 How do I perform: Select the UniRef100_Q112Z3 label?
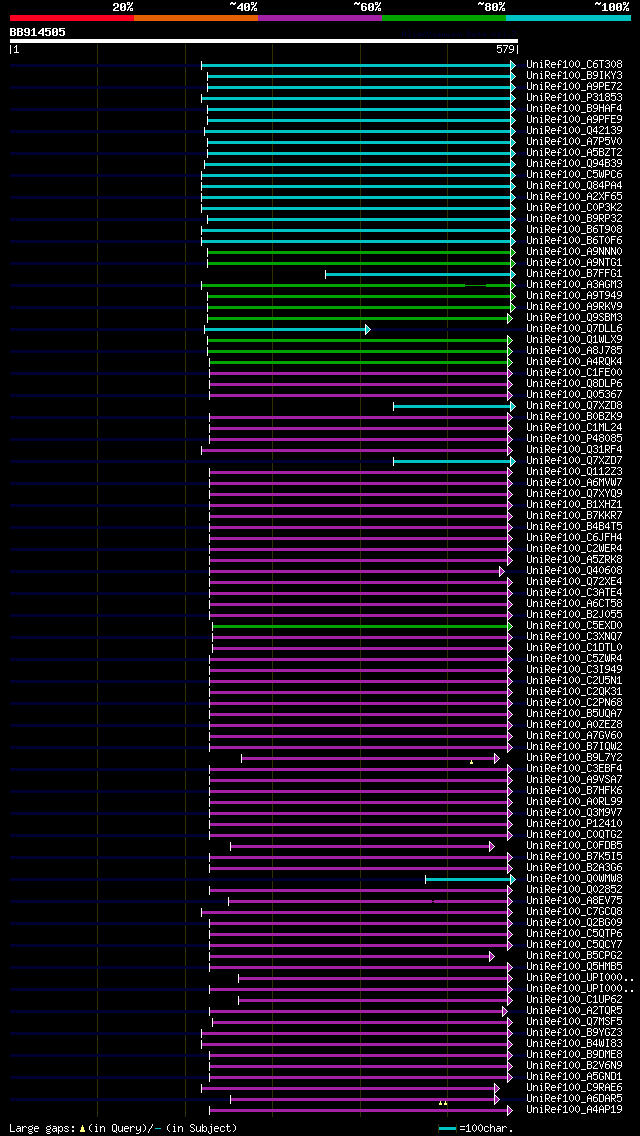574,472
